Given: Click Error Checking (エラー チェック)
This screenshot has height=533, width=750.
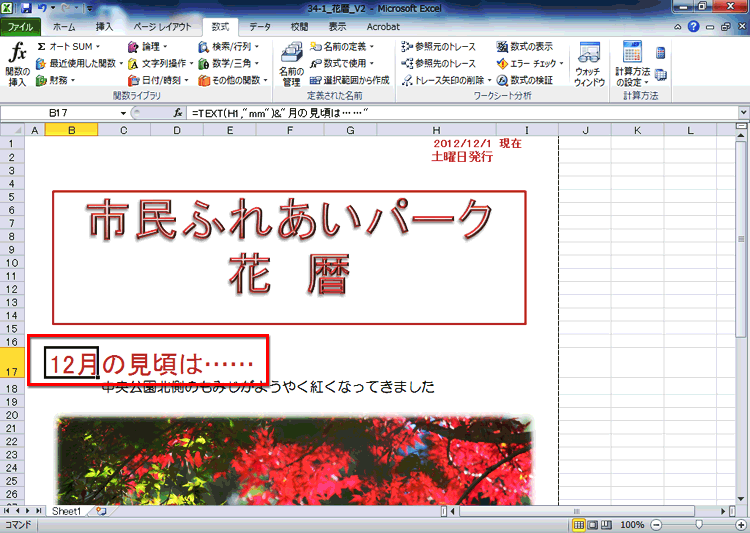Looking at the screenshot, I should (530, 63).
